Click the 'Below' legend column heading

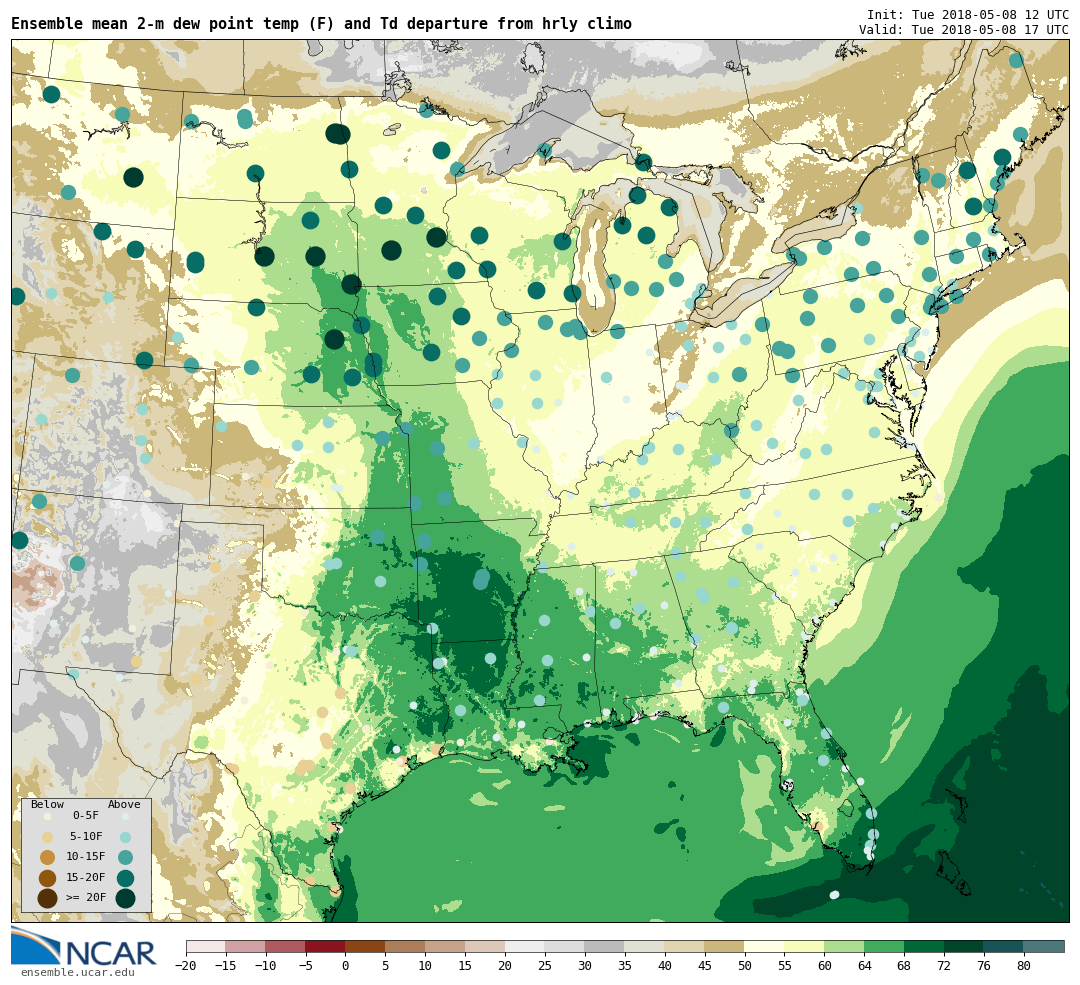pyautogui.click(x=47, y=804)
